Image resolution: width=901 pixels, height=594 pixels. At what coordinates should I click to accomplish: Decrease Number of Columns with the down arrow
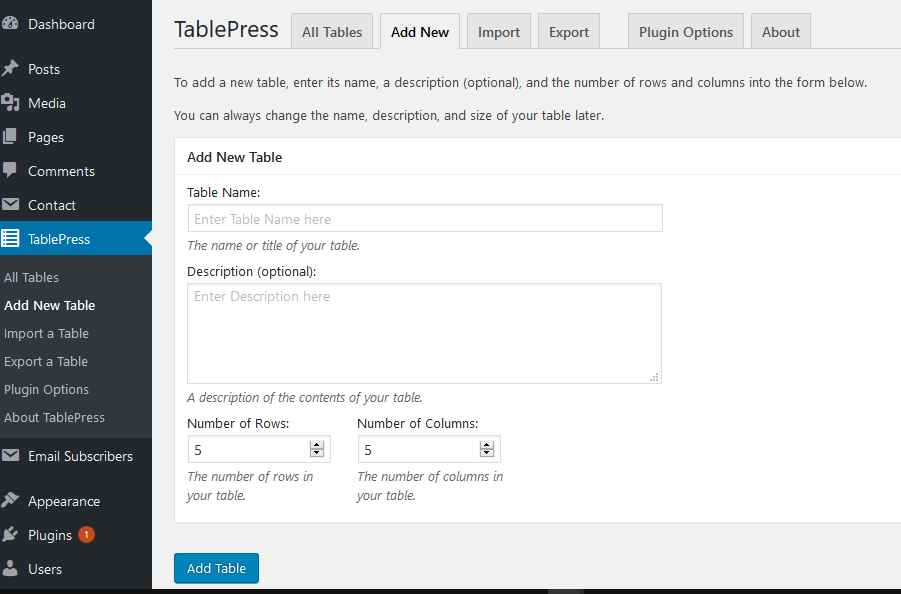[487, 453]
